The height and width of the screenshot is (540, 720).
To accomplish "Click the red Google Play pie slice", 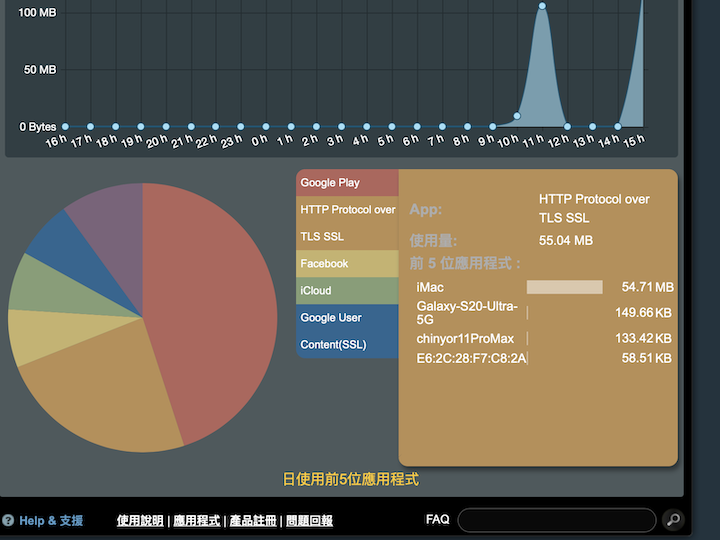I will tap(211, 308).
